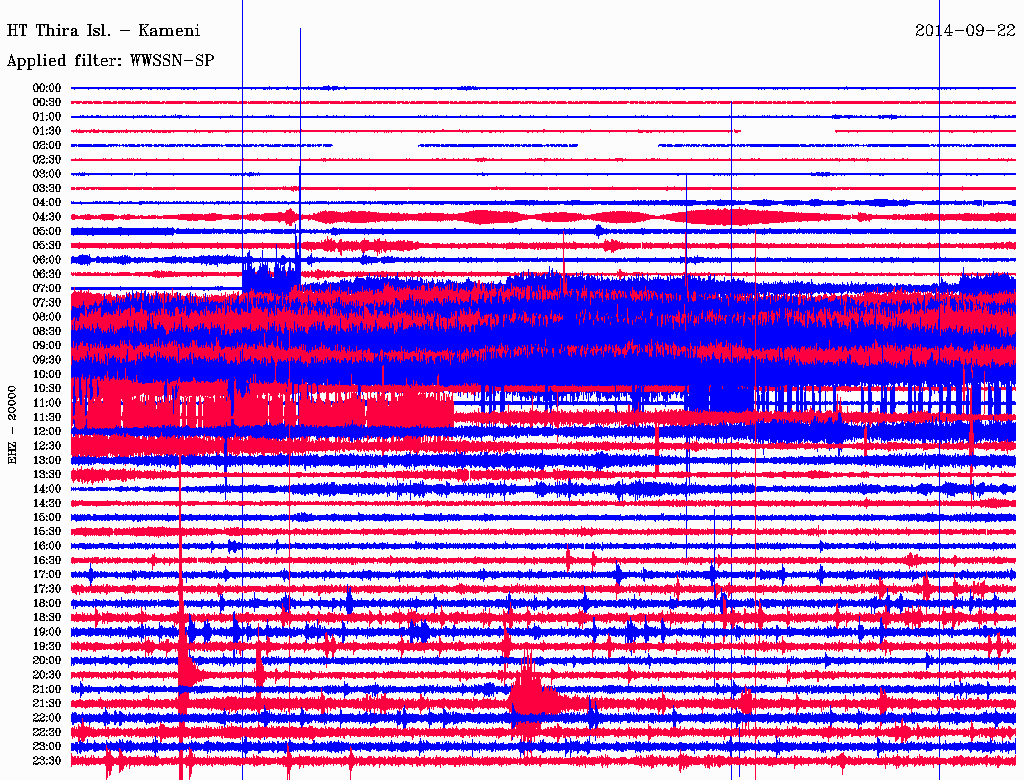Select the 08:30 time label
The width and height of the screenshot is (1024, 780).
pyautogui.click(x=47, y=331)
